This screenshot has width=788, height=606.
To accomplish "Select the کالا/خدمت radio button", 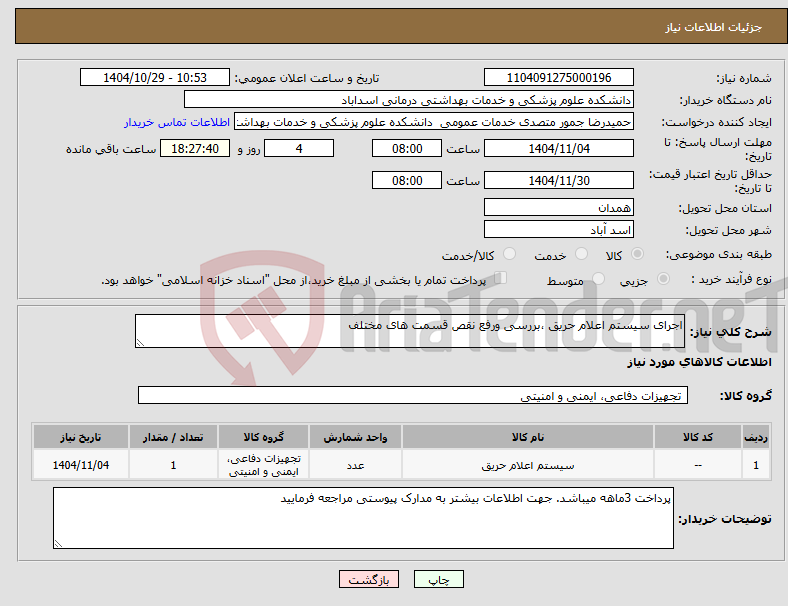I will [x=510, y=254].
